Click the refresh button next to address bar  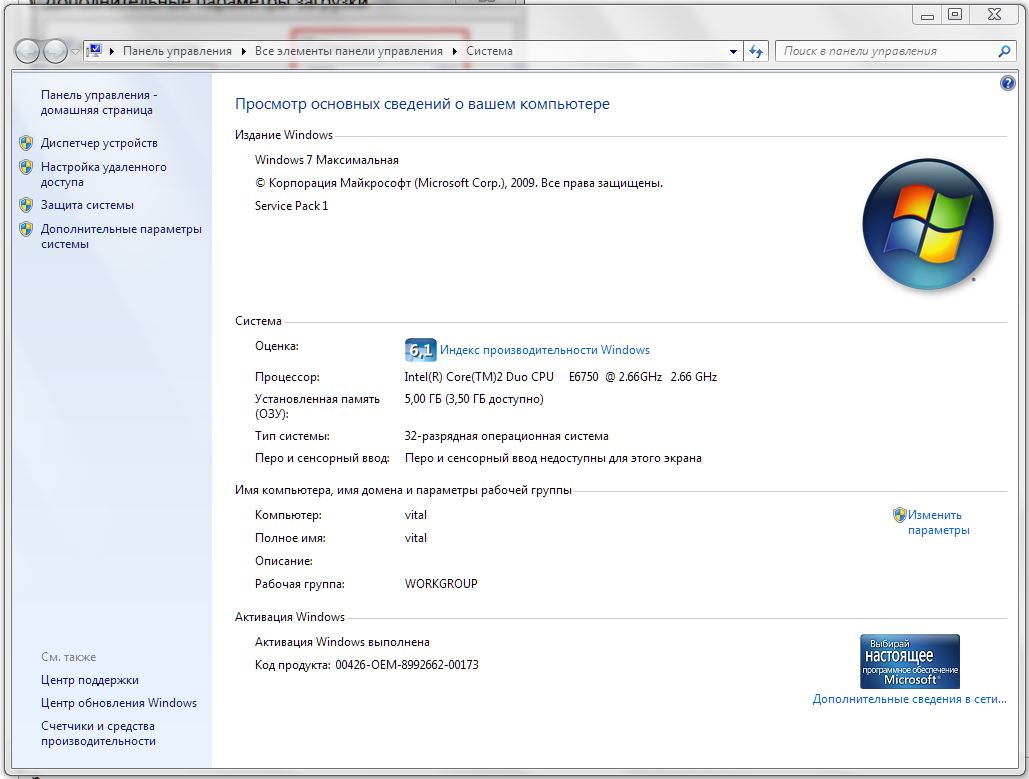coord(755,51)
